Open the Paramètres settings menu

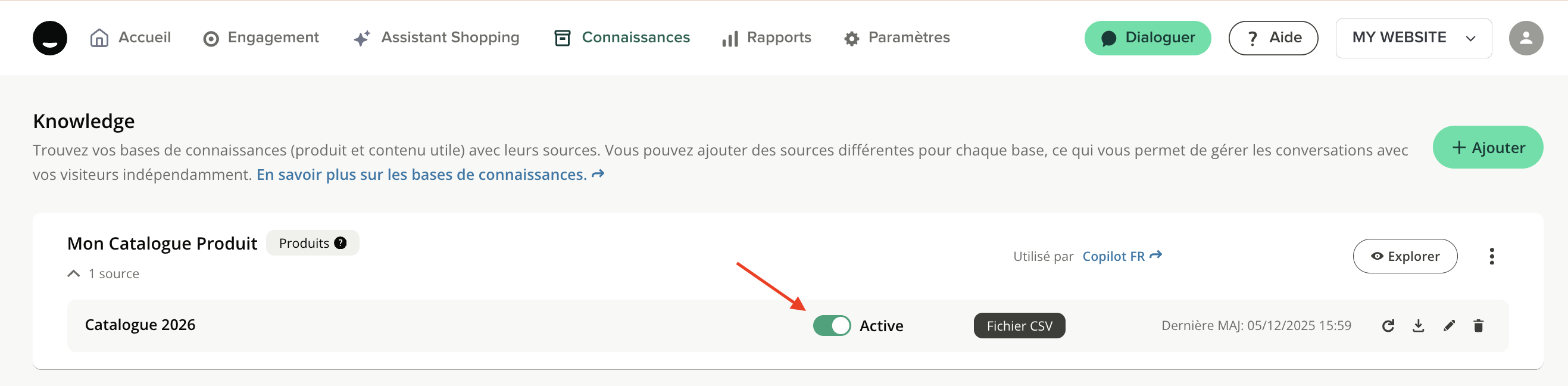897,38
